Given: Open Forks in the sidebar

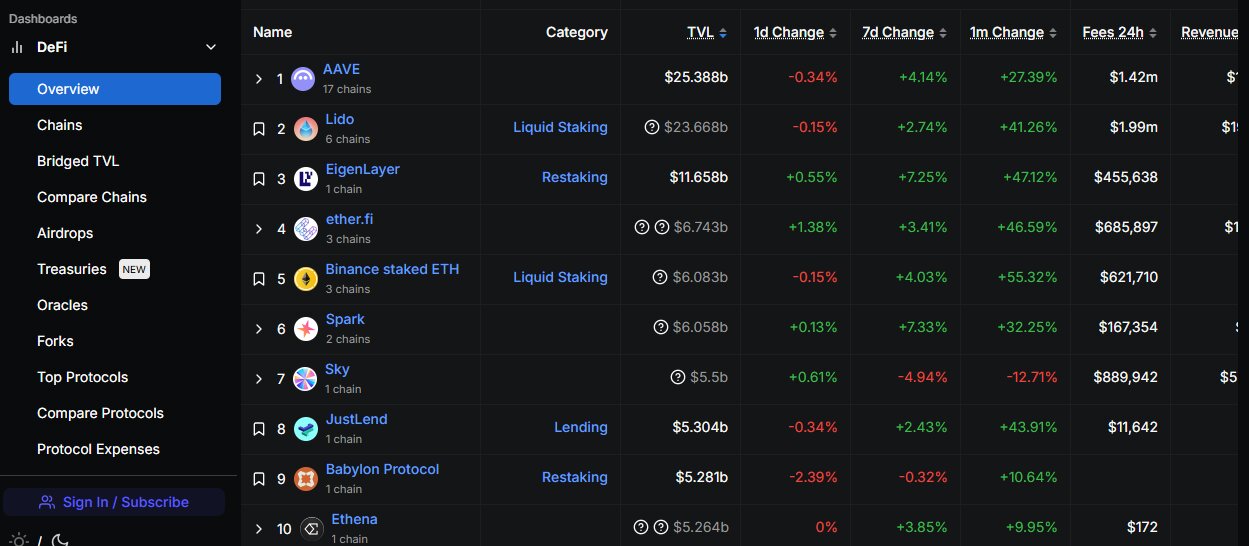Looking at the screenshot, I should [55, 341].
